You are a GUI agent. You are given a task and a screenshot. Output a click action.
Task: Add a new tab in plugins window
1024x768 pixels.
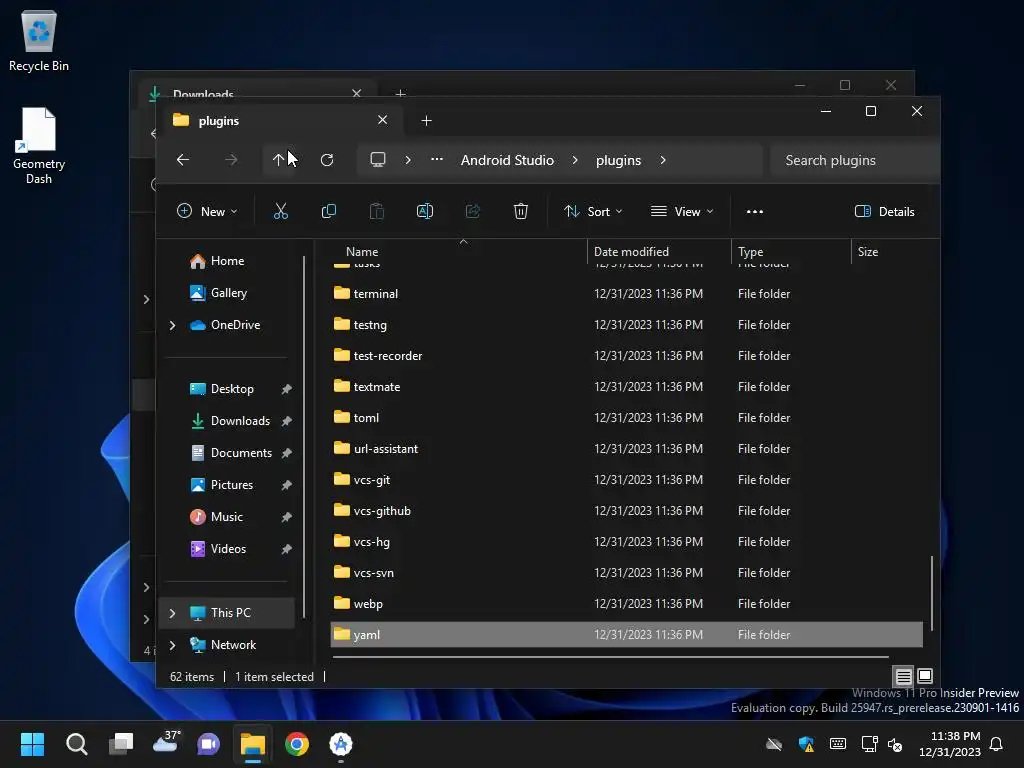(x=426, y=121)
